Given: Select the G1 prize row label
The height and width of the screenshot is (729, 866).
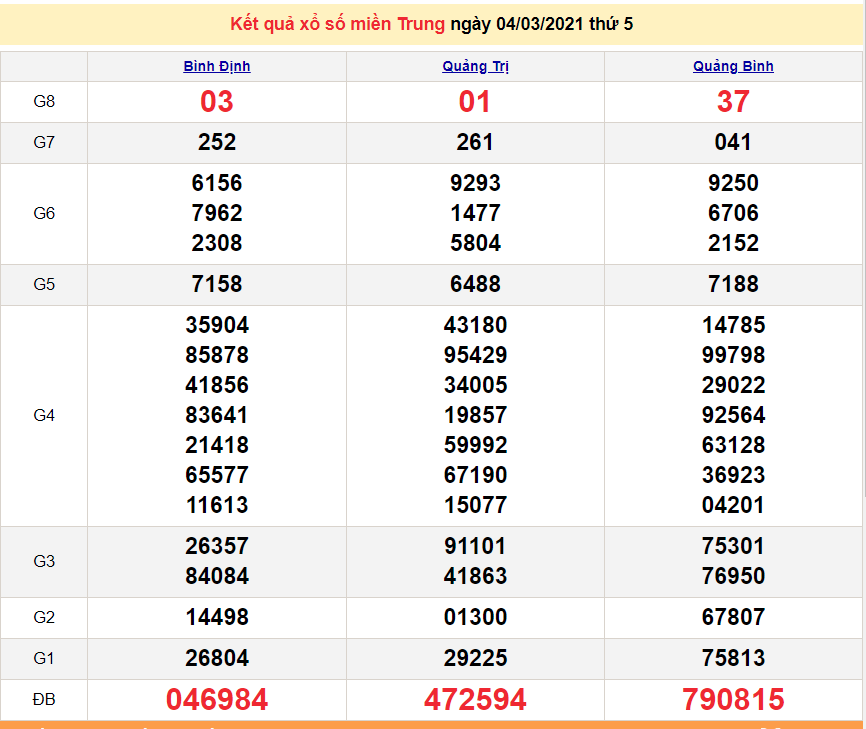Looking at the screenshot, I should [44, 659].
